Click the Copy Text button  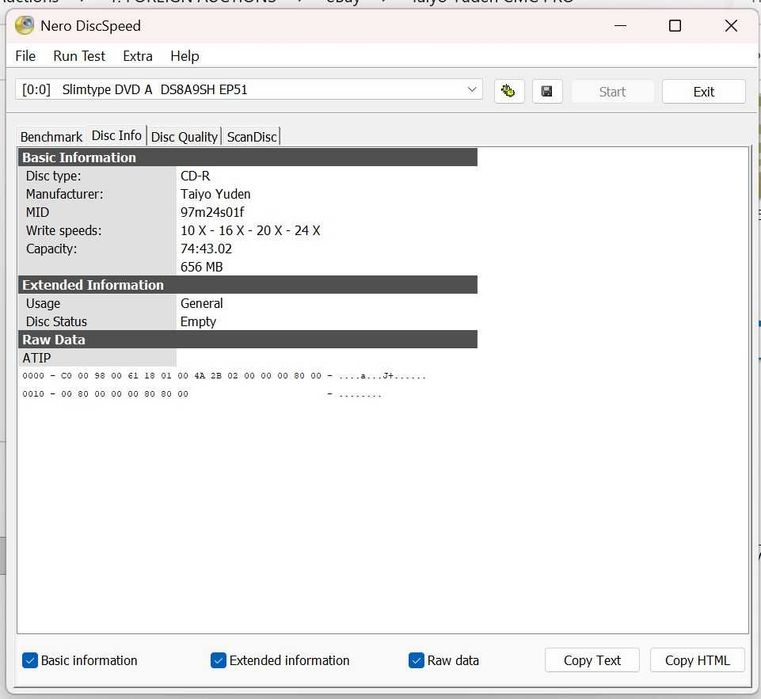click(x=592, y=660)
